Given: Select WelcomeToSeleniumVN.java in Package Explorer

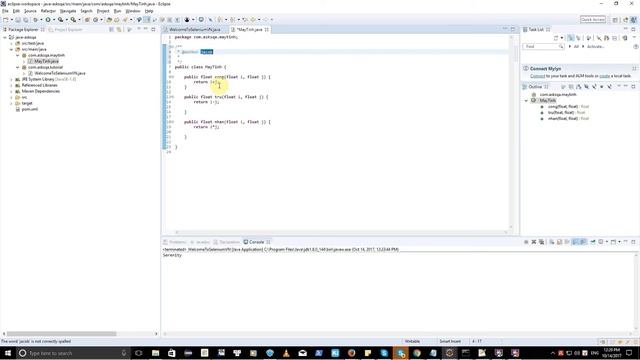Looking at the screenshot, I should pos(60,73).
